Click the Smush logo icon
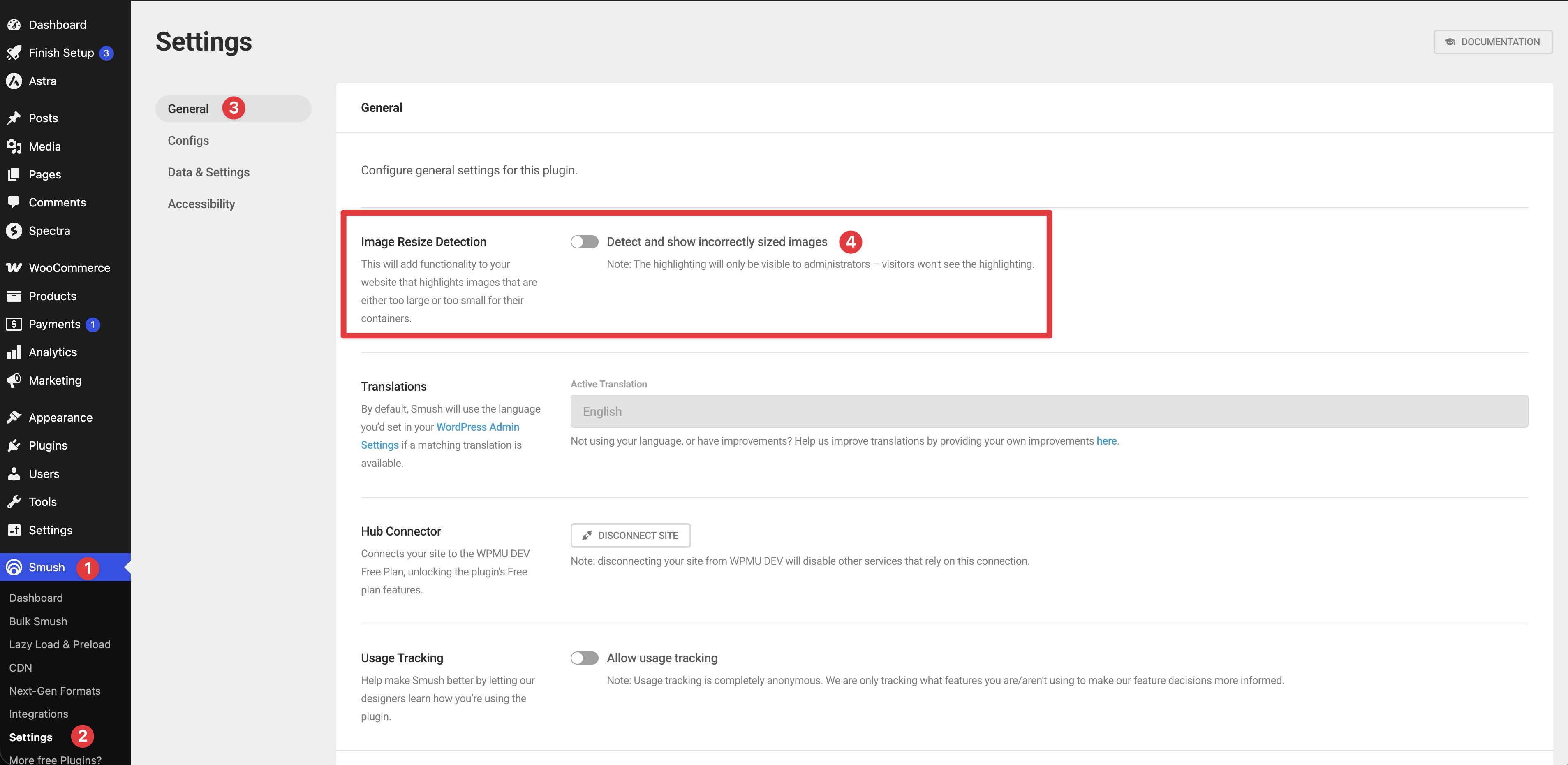 coord(14,568)
